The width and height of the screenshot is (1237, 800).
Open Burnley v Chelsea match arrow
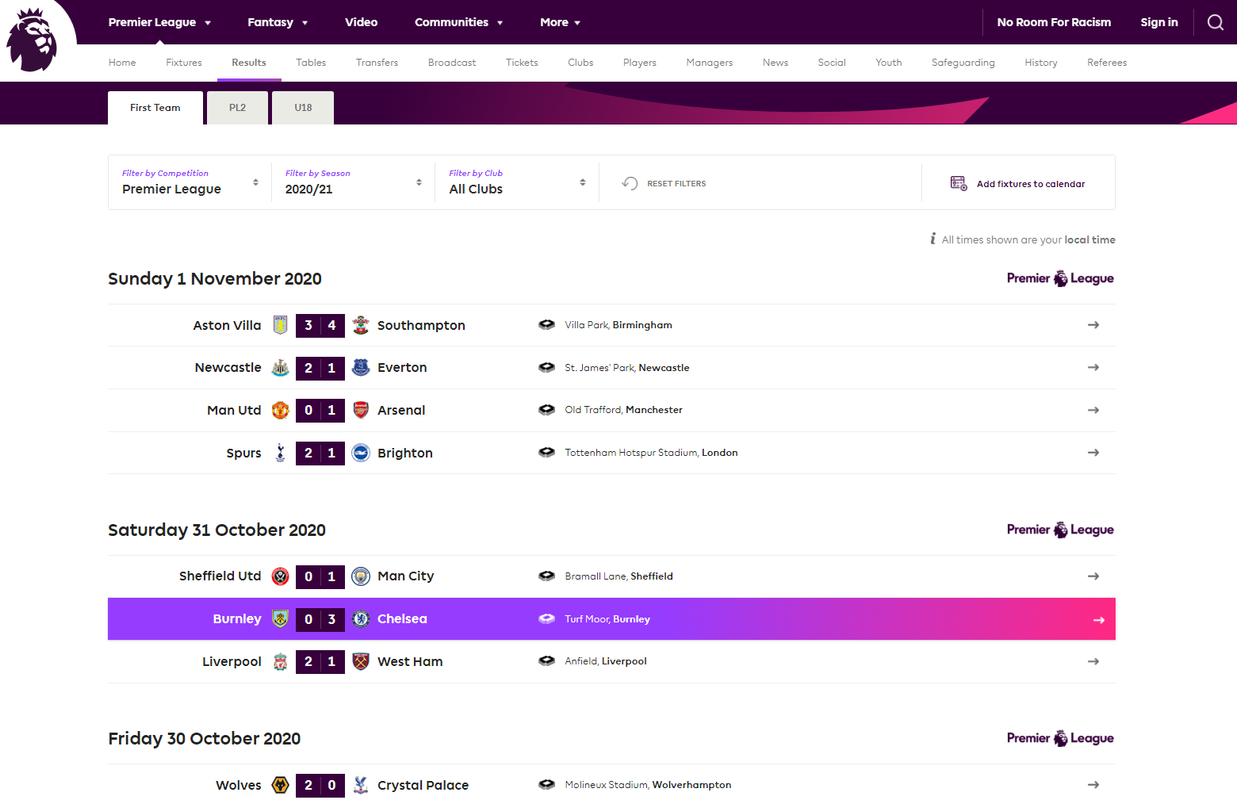(1098, 620)
